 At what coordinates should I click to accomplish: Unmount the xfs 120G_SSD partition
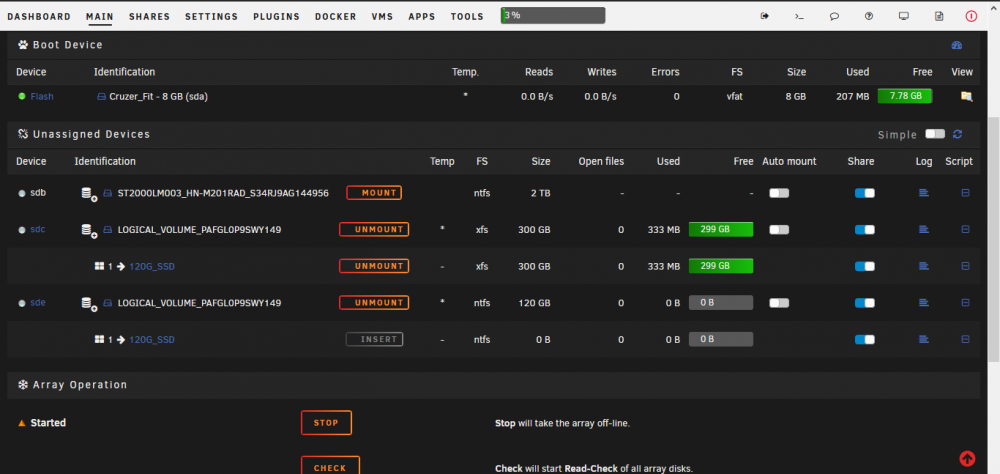click(374, 266)
